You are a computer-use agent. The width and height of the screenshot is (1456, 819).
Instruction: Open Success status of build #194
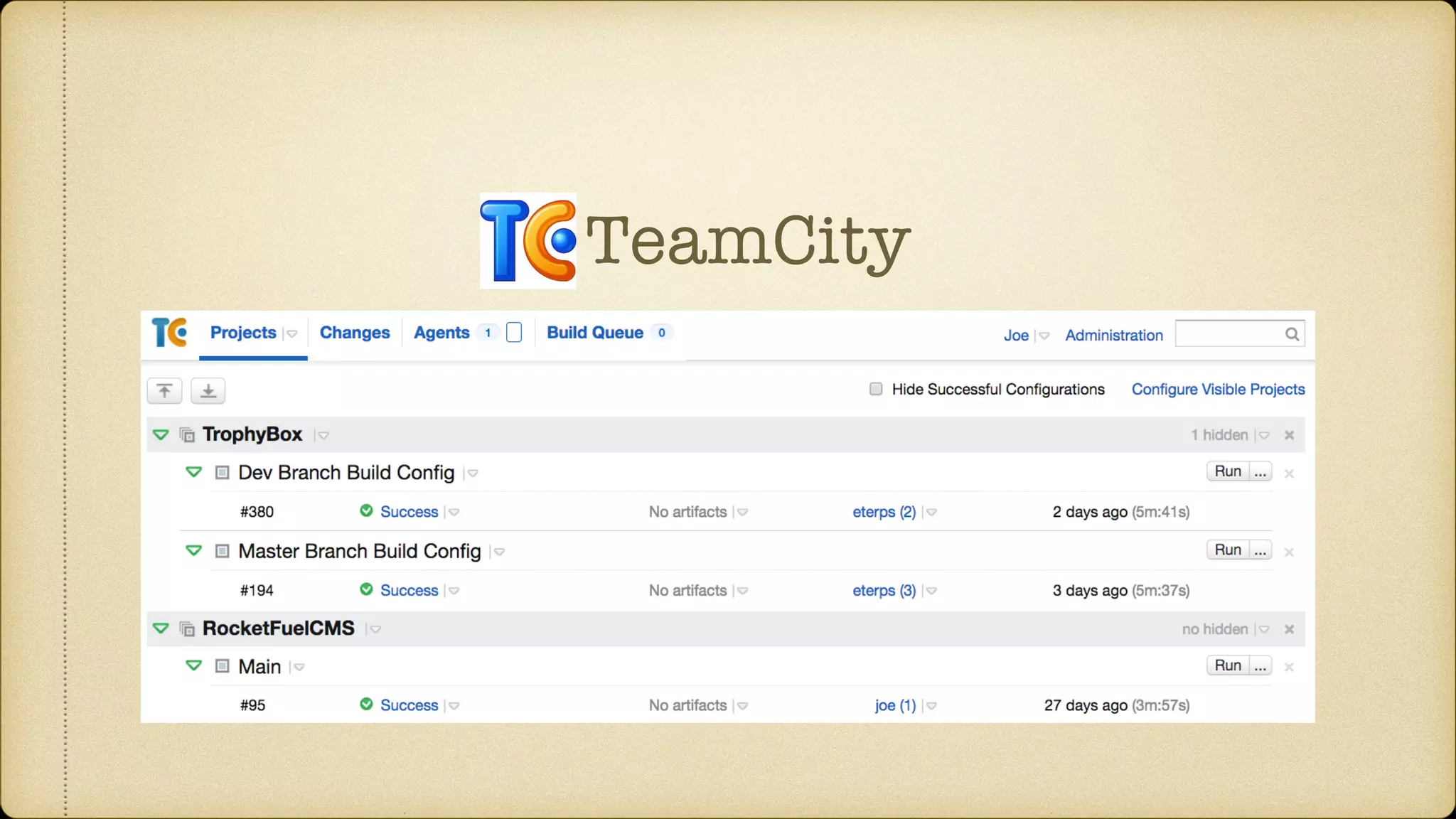[x=409, y=591]
